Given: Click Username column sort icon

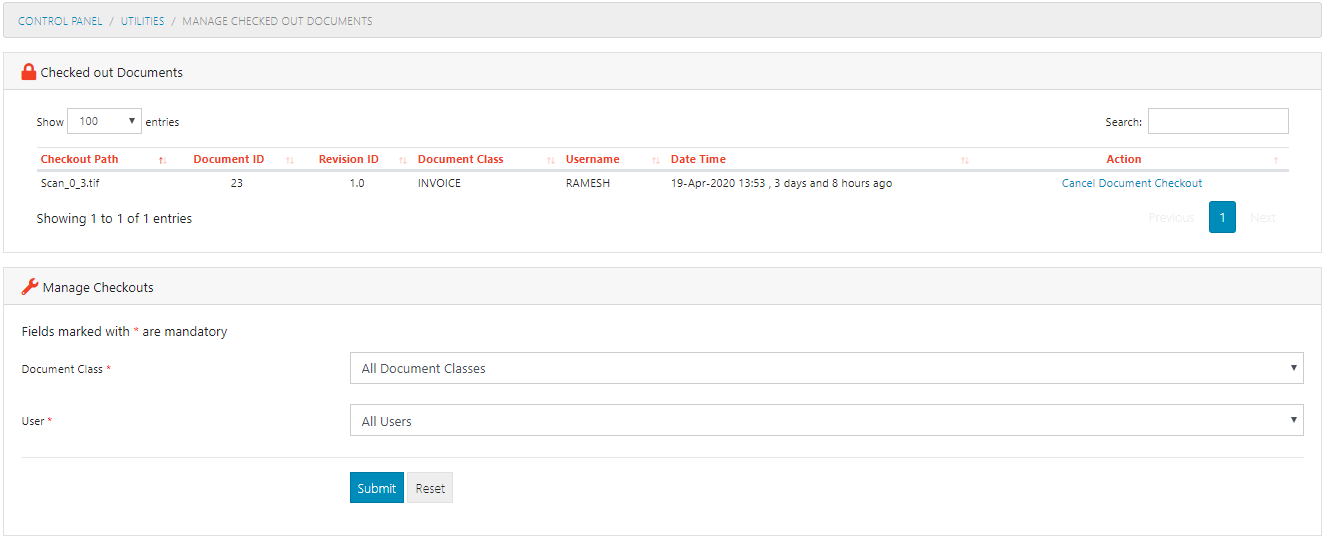Looking at the screenshot, I should [656, 160].
